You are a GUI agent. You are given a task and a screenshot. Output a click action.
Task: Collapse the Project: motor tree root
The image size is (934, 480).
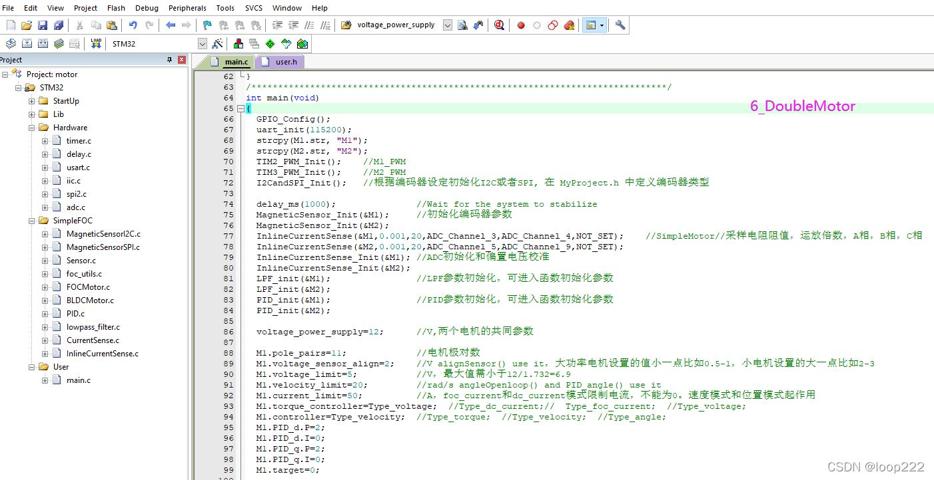[5, 74]
